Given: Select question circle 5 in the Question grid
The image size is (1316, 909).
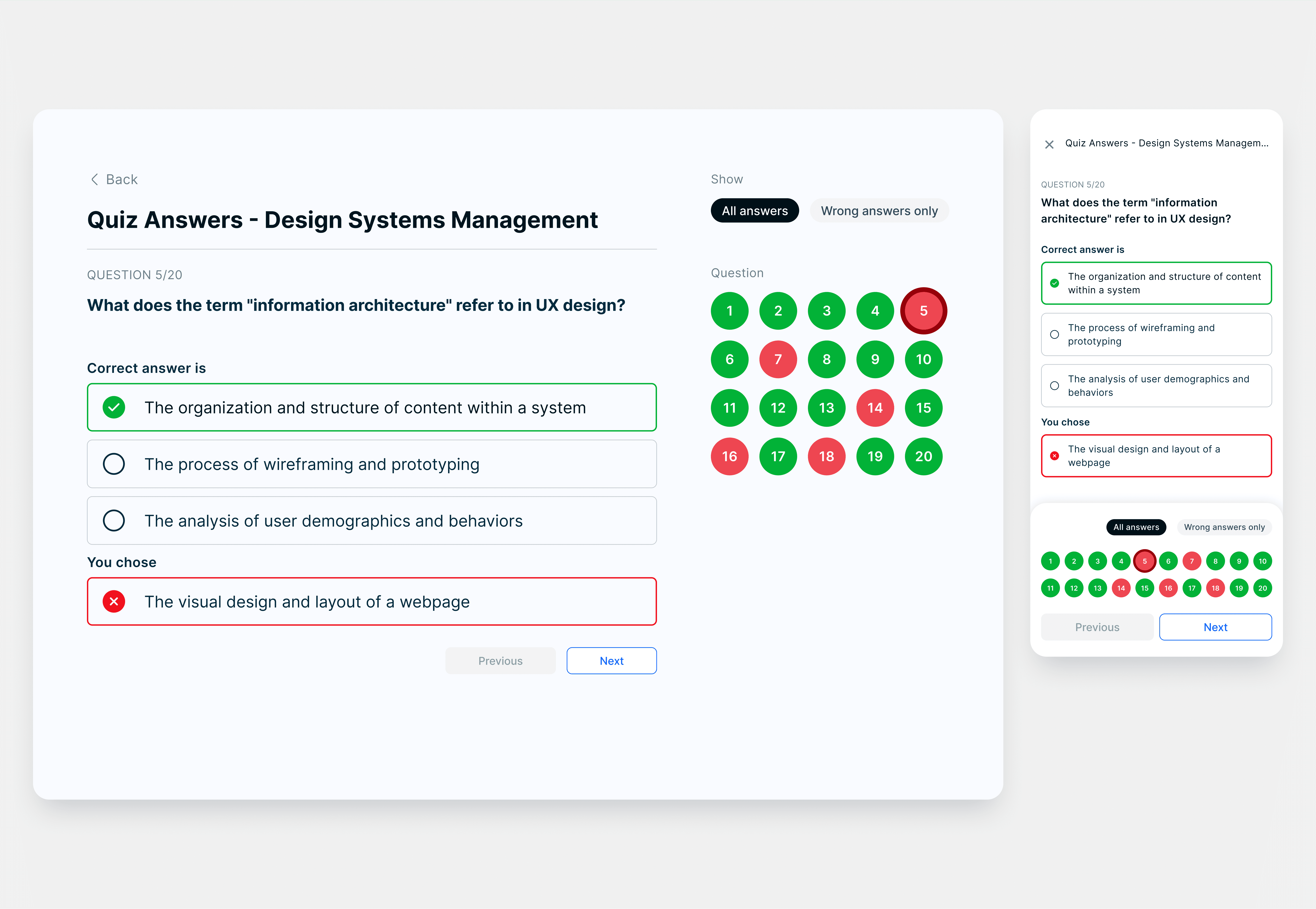Looking at the screenshot, I should click(923, 310).
